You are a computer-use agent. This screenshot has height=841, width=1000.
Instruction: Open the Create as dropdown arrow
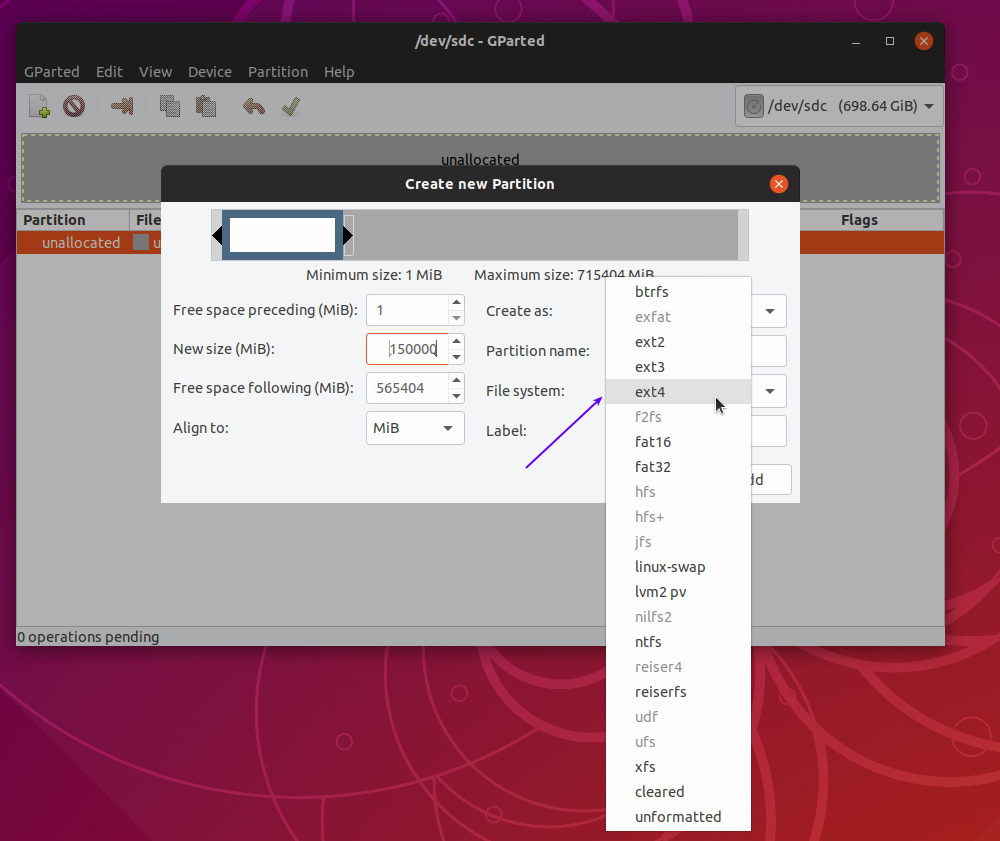(770, 311)
